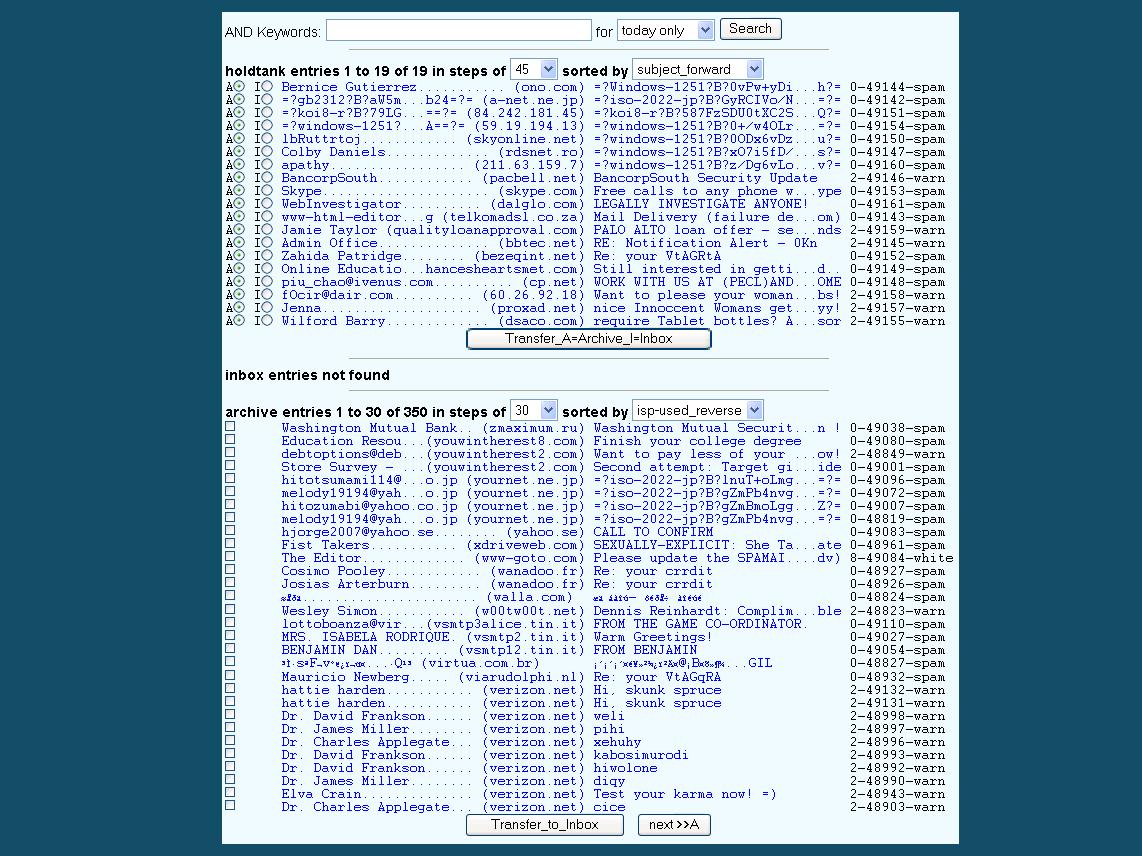
Task: Check the Wesley Simon archive entry checkbox
Action: (x=230, y=609)
